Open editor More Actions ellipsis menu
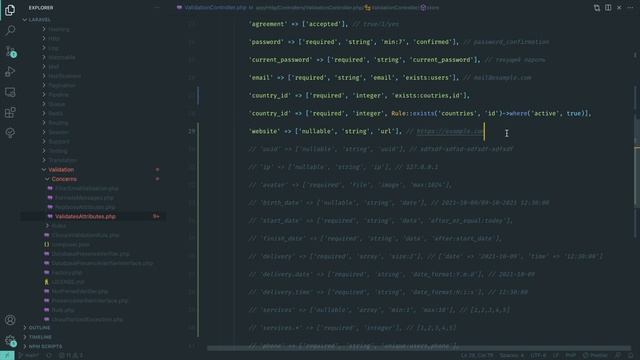This screenshot has height=360, width=640. pyautogui.click(x=630, y=8)
